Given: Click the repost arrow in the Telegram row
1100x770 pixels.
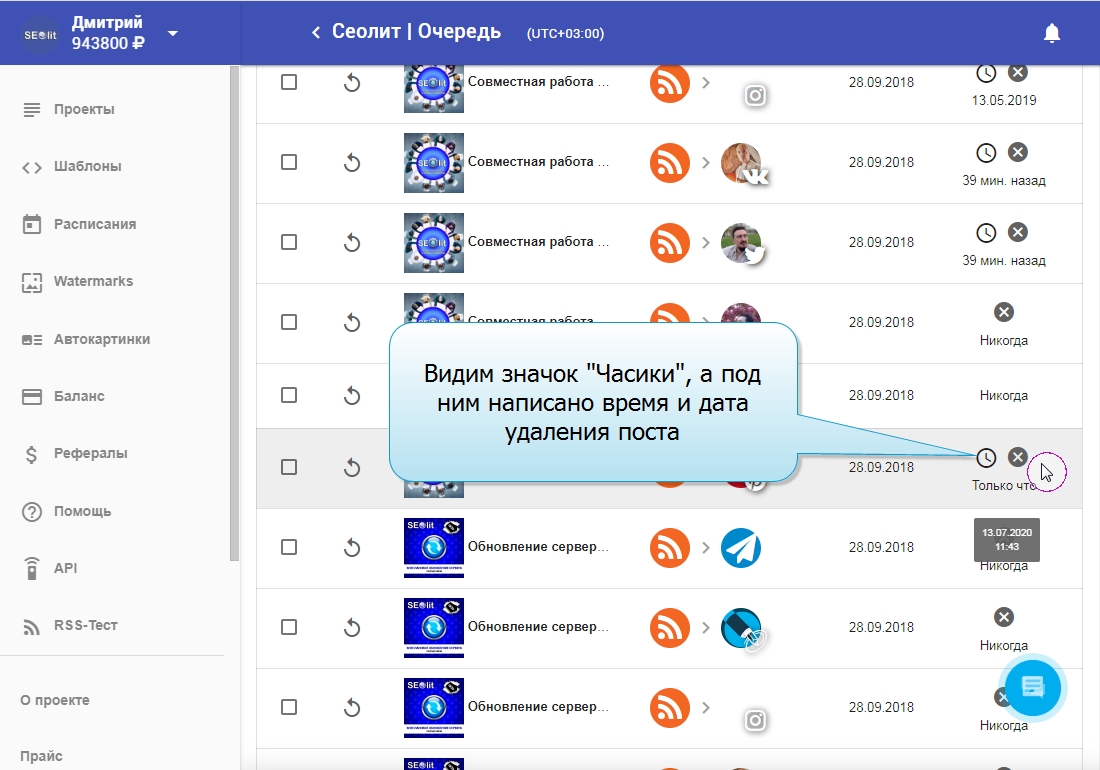Looking at the screenshot, I should 351,547.
